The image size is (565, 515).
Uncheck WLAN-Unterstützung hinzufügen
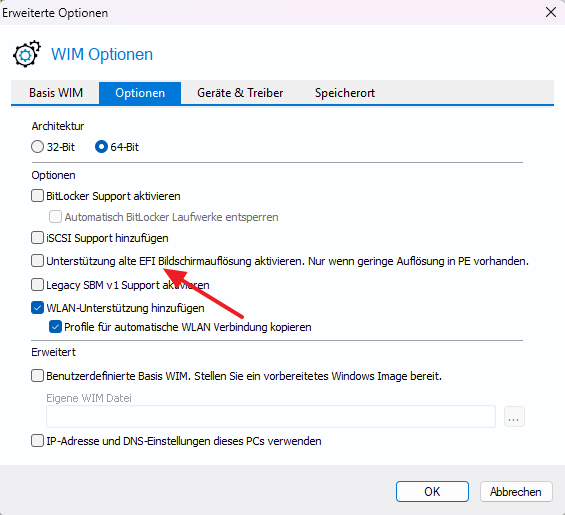(37, 308)
